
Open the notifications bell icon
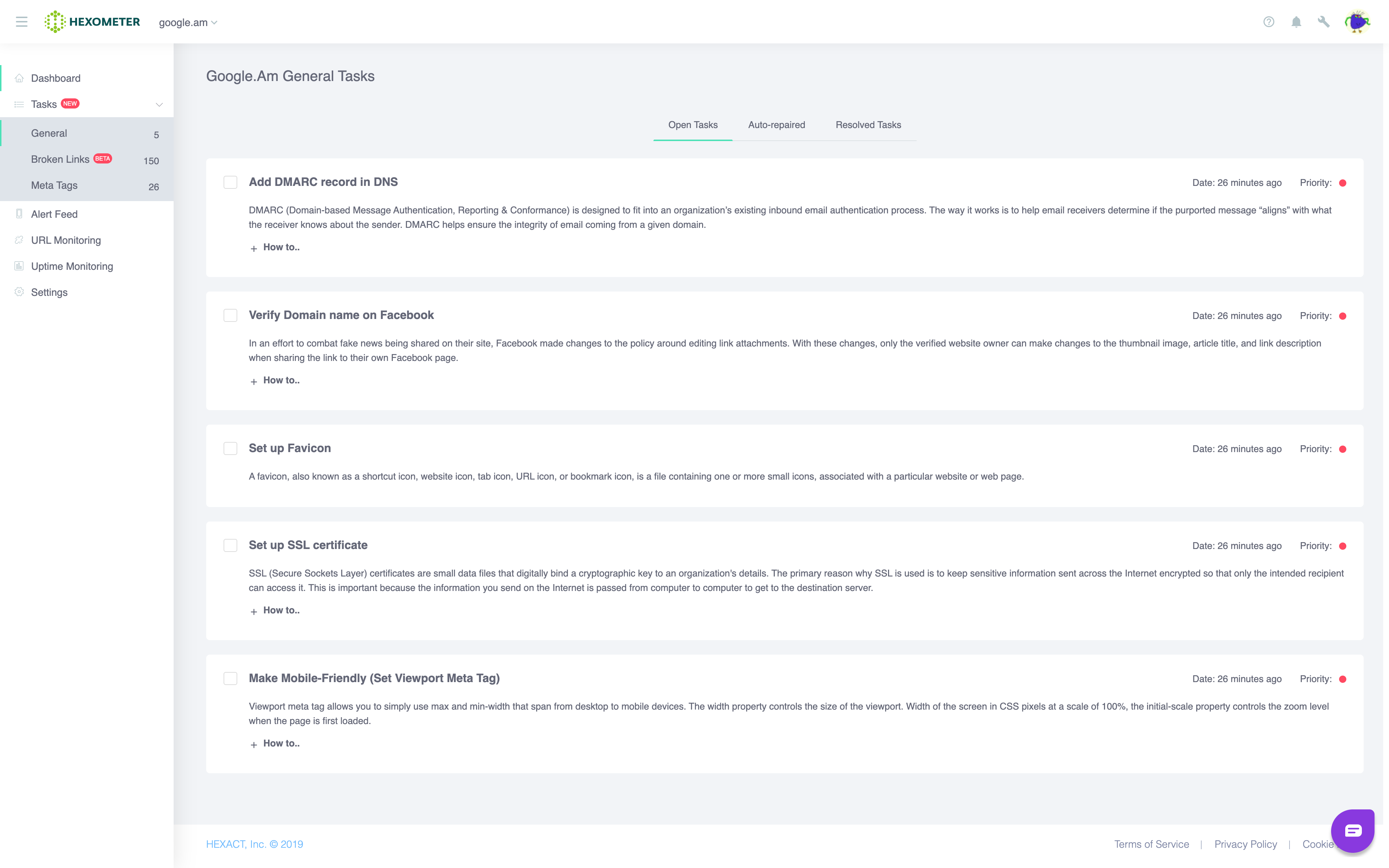1296,22
